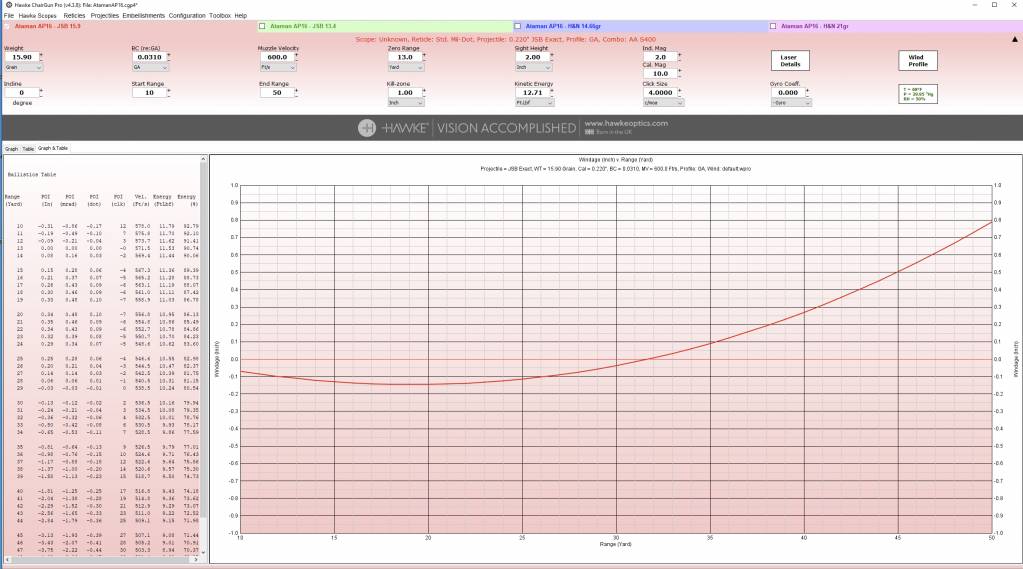The width and height of the screenshot is (1023, 569).
Task: Click the Click Size field 4.0000
Action: click(x=660, y=92)
